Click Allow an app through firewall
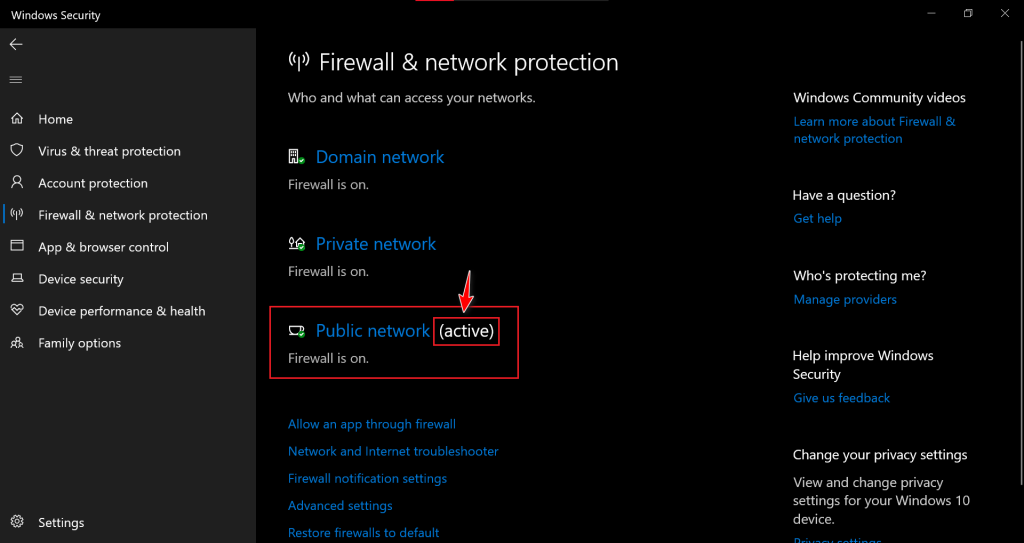Screen dimensions: 1024x543 pos(372,424)
